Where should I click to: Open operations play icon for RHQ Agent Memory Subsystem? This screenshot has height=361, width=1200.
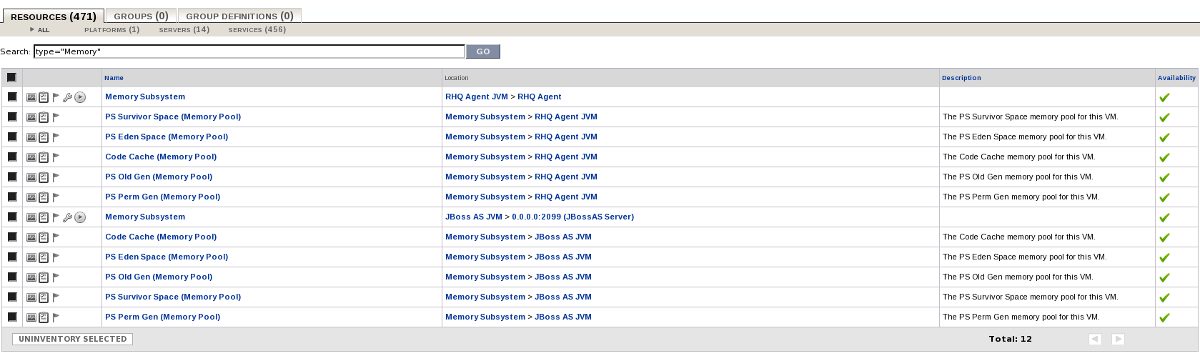click(80, 97)
